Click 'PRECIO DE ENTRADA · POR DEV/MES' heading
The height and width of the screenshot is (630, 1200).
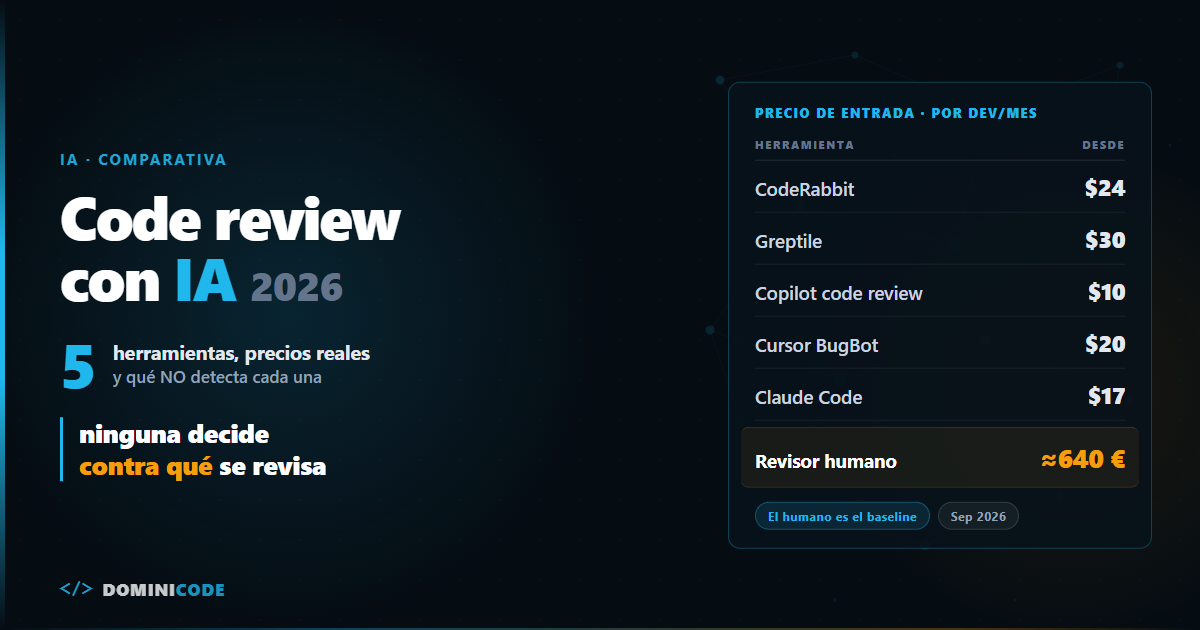(896, 113)
